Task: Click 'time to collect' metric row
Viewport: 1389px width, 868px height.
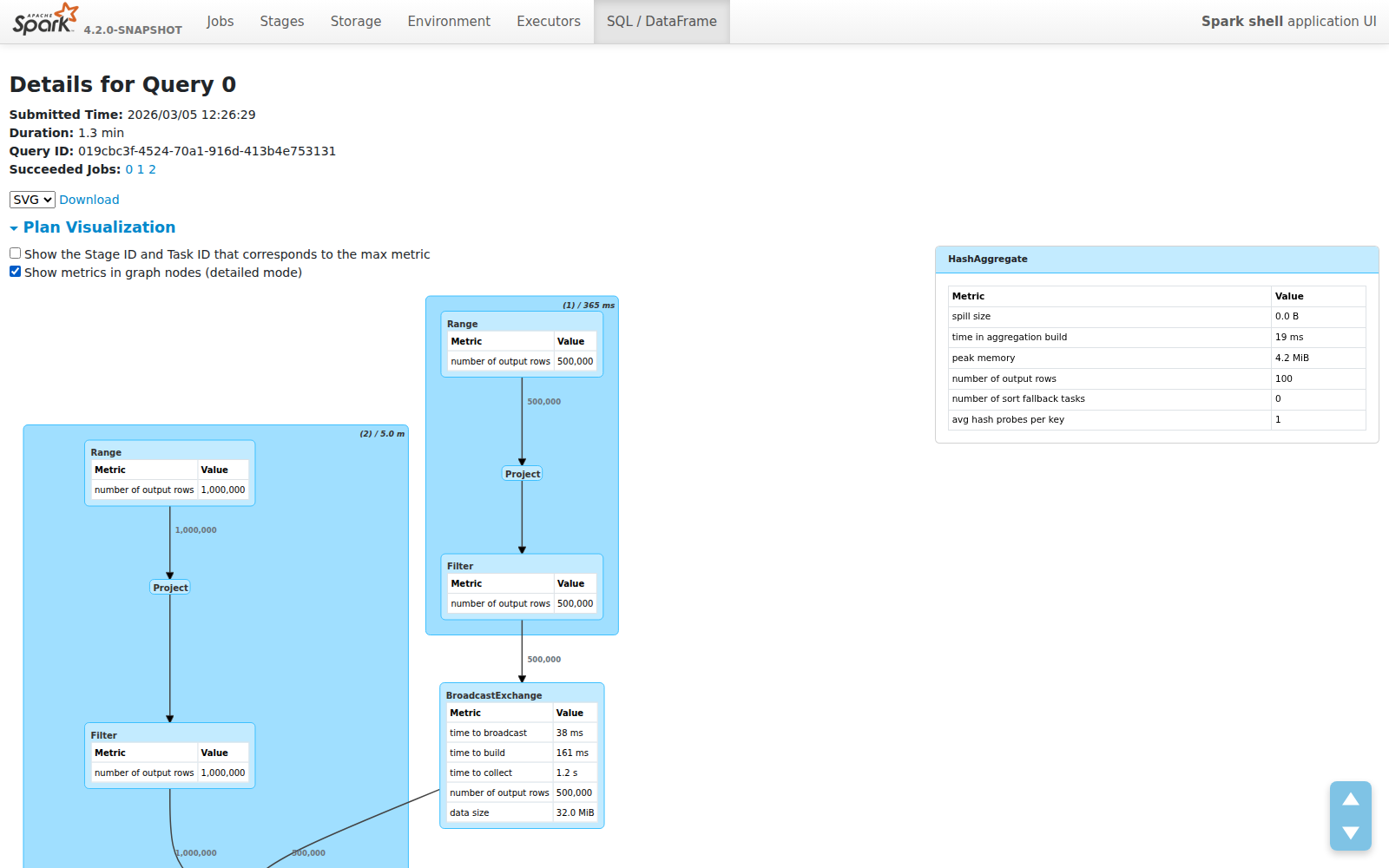Action: pyautogui.click(x=522, y=773)
